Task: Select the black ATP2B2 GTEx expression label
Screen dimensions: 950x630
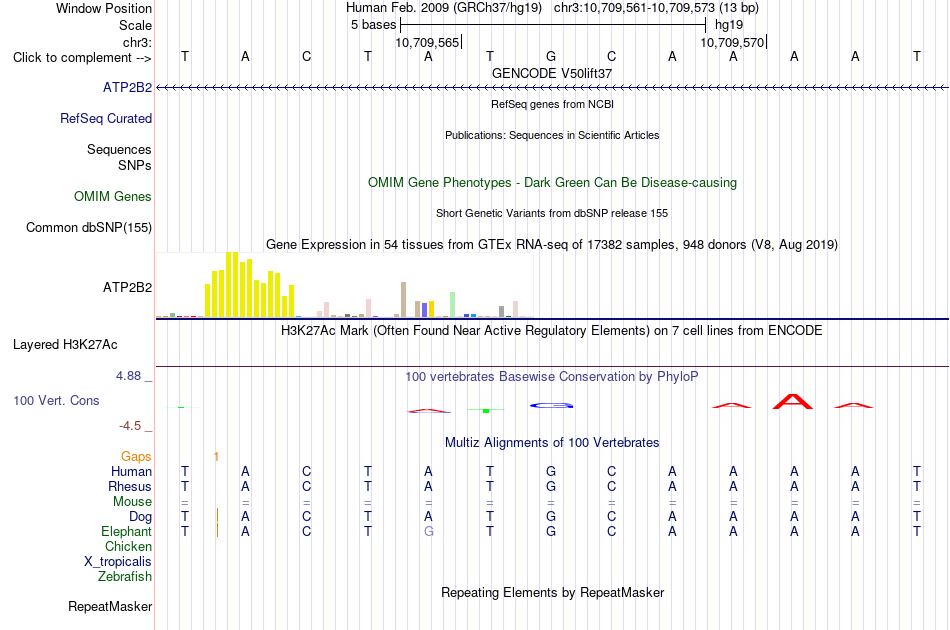Action: [127, 287]
